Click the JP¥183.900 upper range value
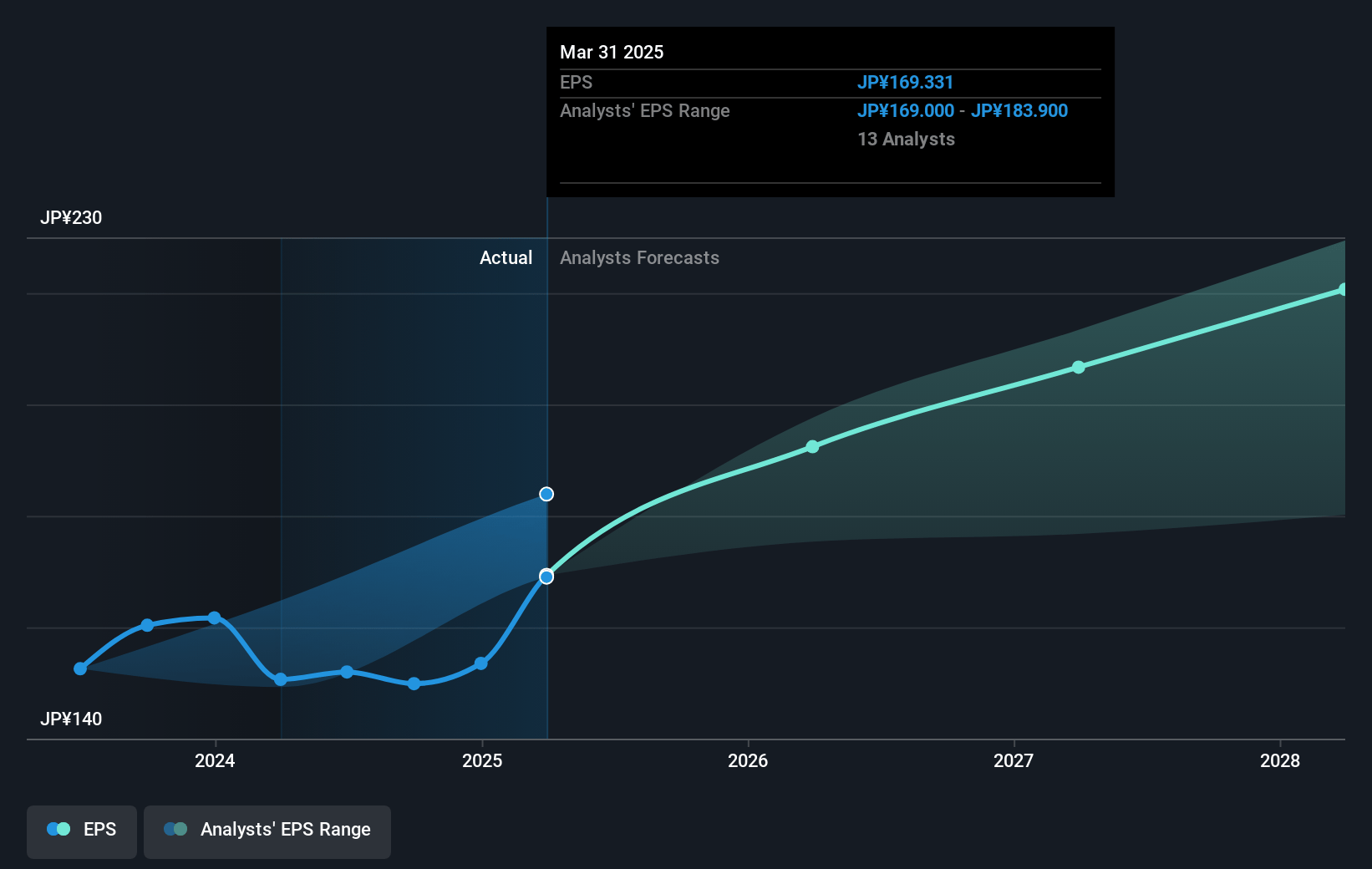1372x869 pixels. coord(1019,111)
